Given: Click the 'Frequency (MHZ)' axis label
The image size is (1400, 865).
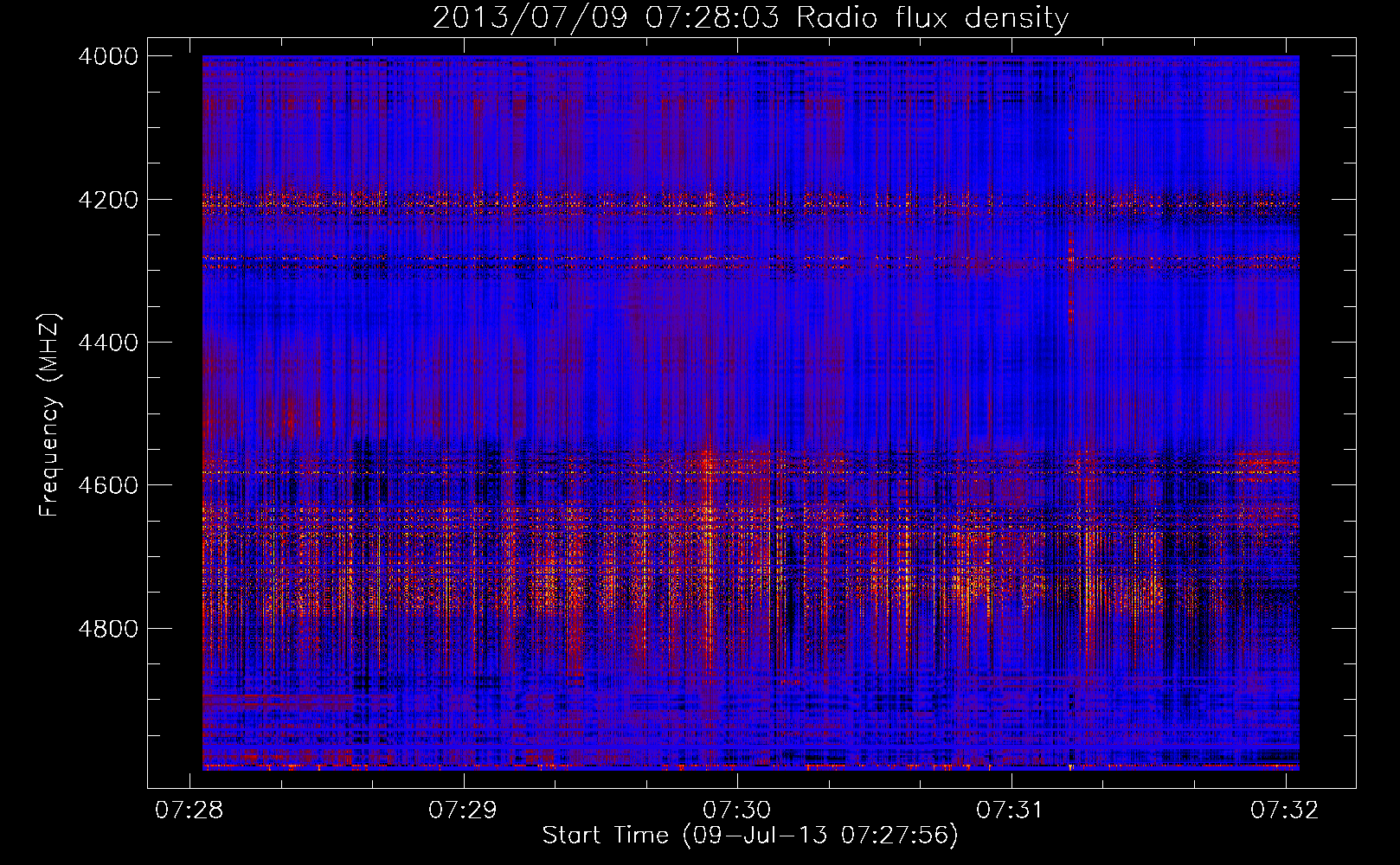Looking at the screenshot, I should point(50,415).
